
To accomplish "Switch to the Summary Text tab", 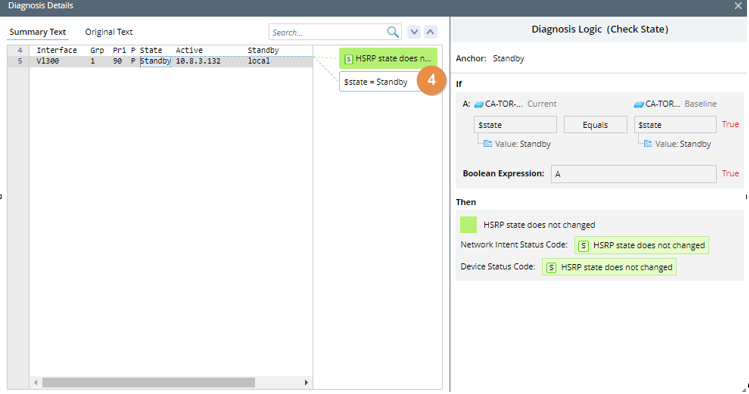I will point(37,32).
